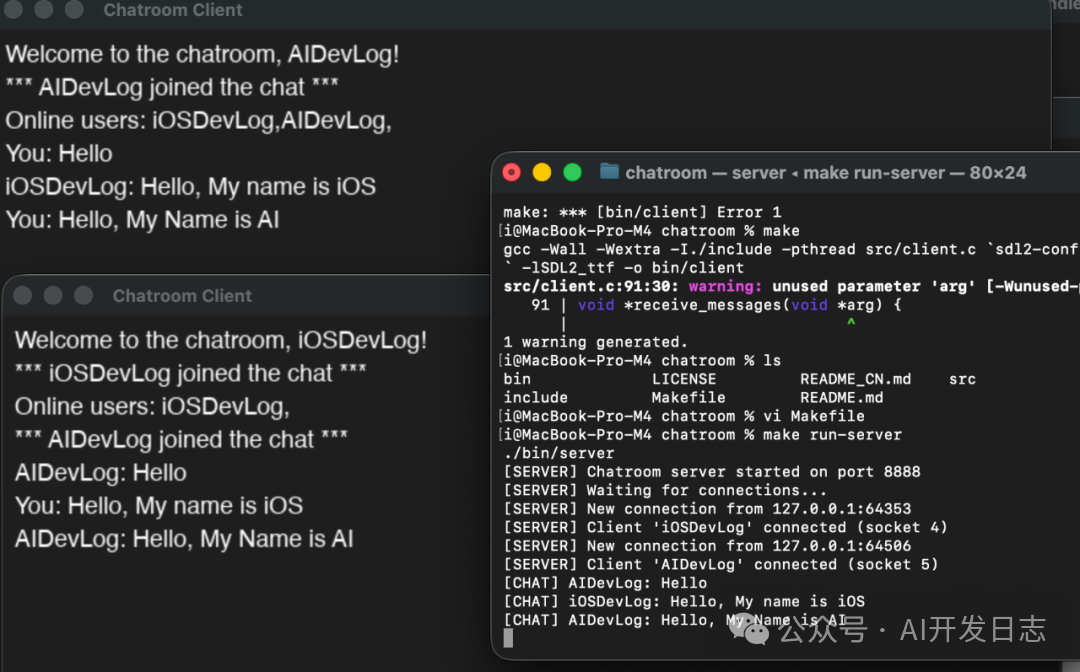The width and height of the screenshot is (1080, 672).
Task: Click the folder icon in terminal title
Action: tap(609, 171)
